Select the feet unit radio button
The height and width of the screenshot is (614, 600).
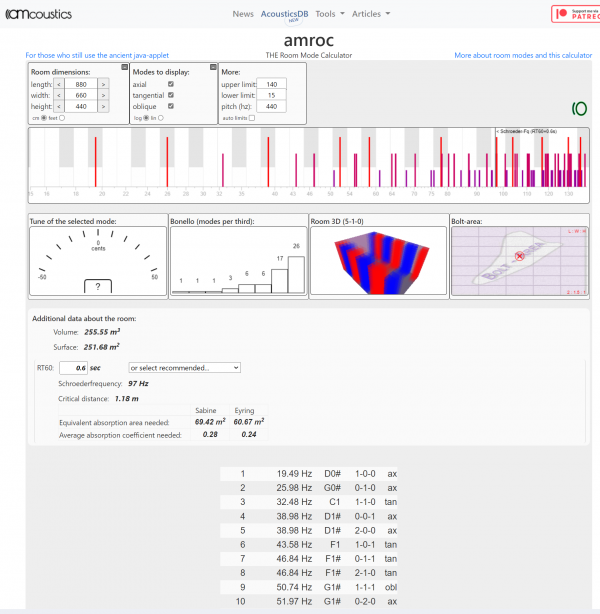point(62,118)
